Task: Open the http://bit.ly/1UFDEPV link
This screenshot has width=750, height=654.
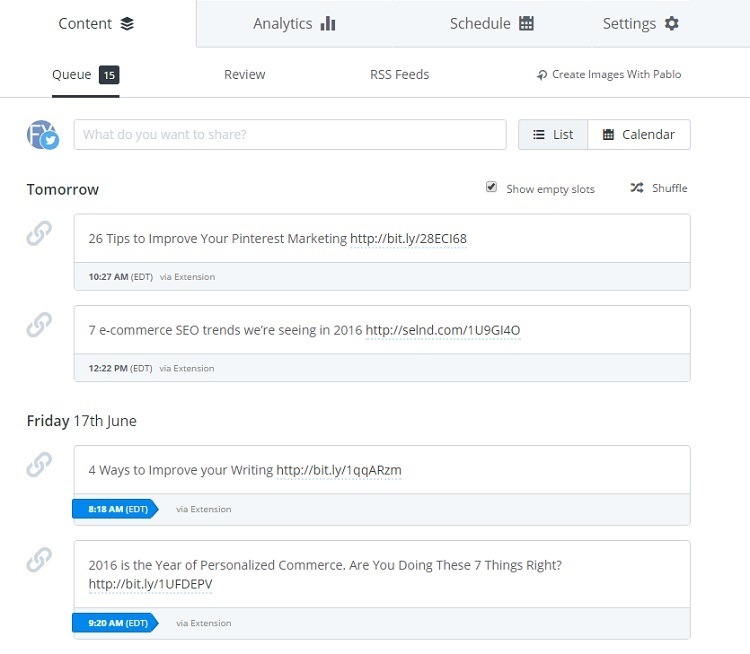Action: pos(150,584)
